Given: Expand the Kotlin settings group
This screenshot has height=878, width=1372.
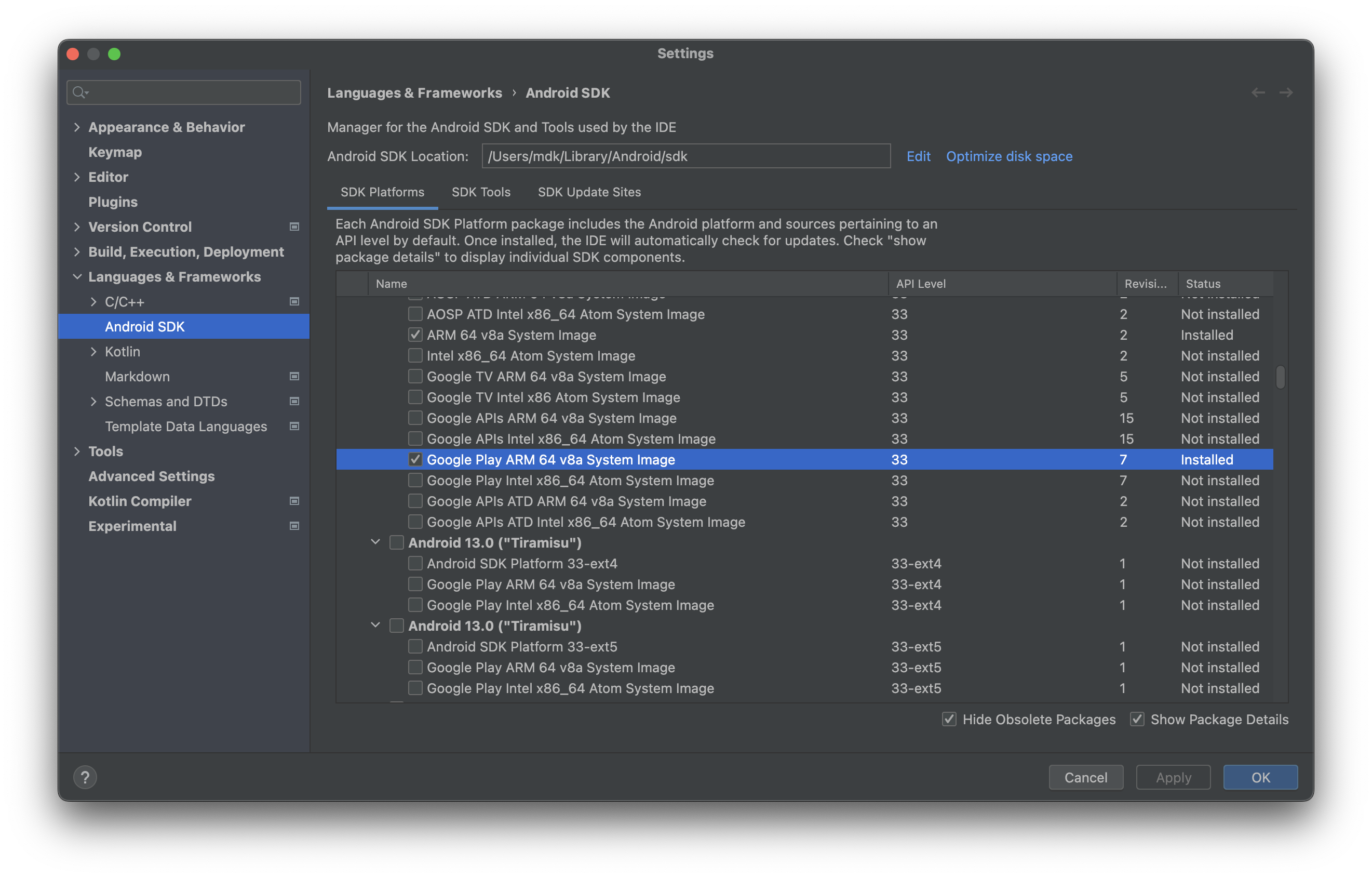Looking at the screenshot, I should pos(94,351).
